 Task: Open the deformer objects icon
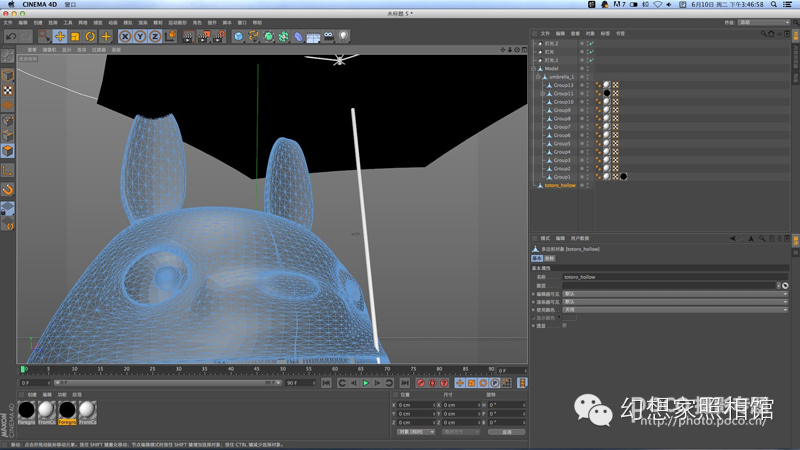(x=298, y=36)
